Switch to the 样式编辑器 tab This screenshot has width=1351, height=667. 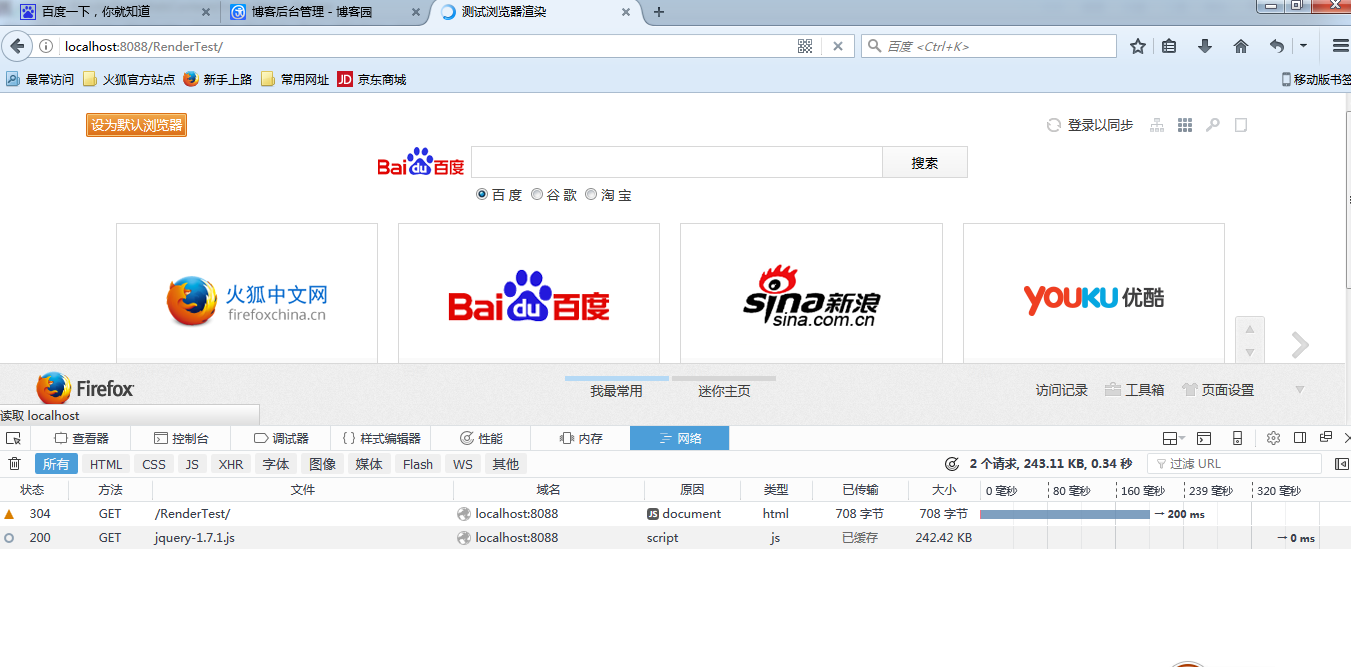[381, 438]
